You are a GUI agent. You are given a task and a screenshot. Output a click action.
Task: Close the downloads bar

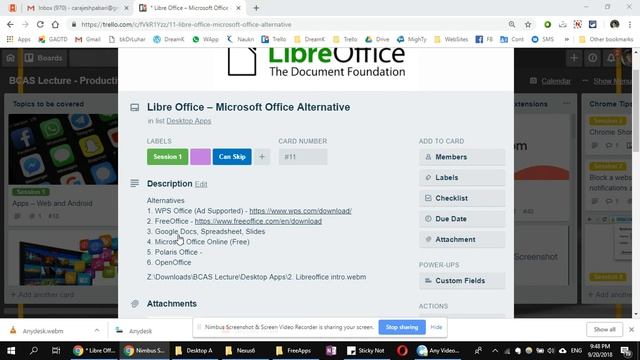coord(631,329)
